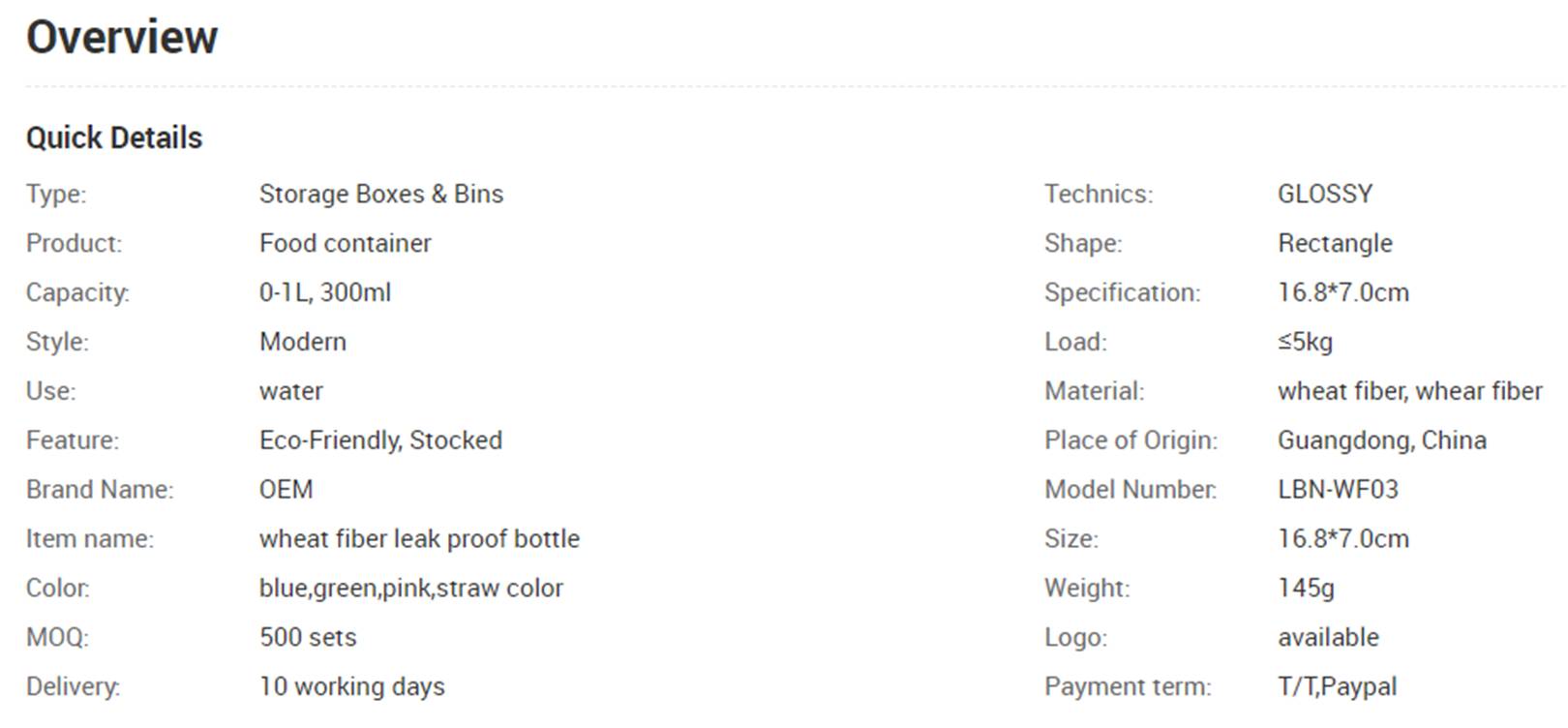Image resolution: width=1568 pixels, height=728 pixels.
Task: Click the 'Food container' product value
Action: tap(346, 243)
